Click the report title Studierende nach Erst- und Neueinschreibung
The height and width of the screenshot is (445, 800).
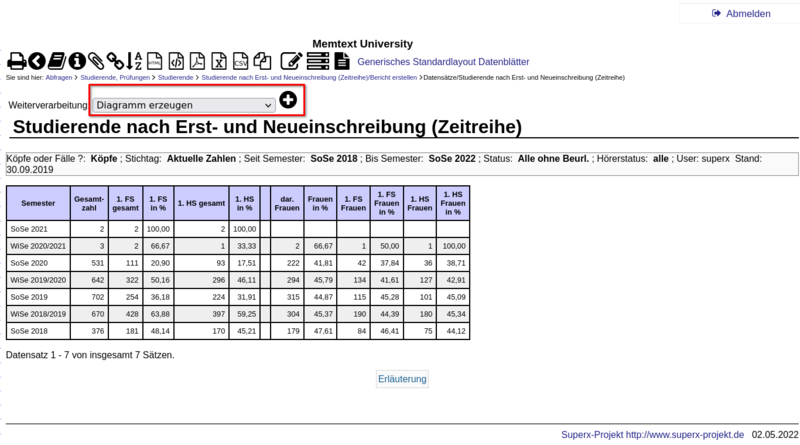point(267,127)
